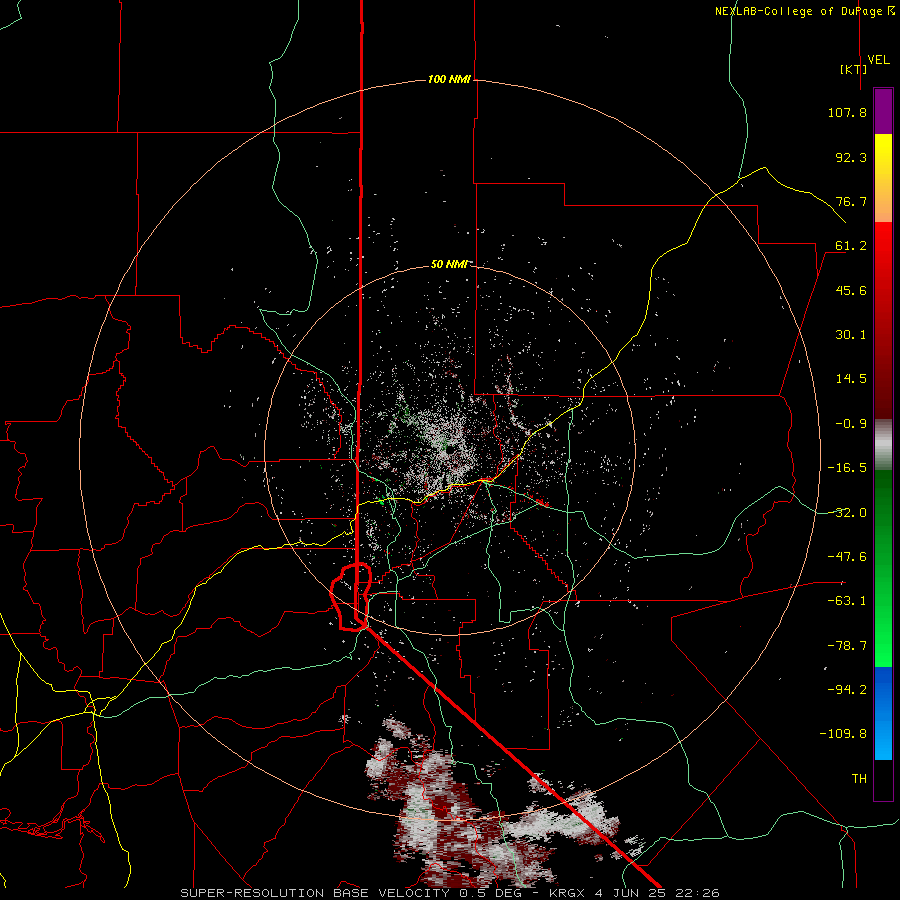Click the [KT] units label

point(854,69)
